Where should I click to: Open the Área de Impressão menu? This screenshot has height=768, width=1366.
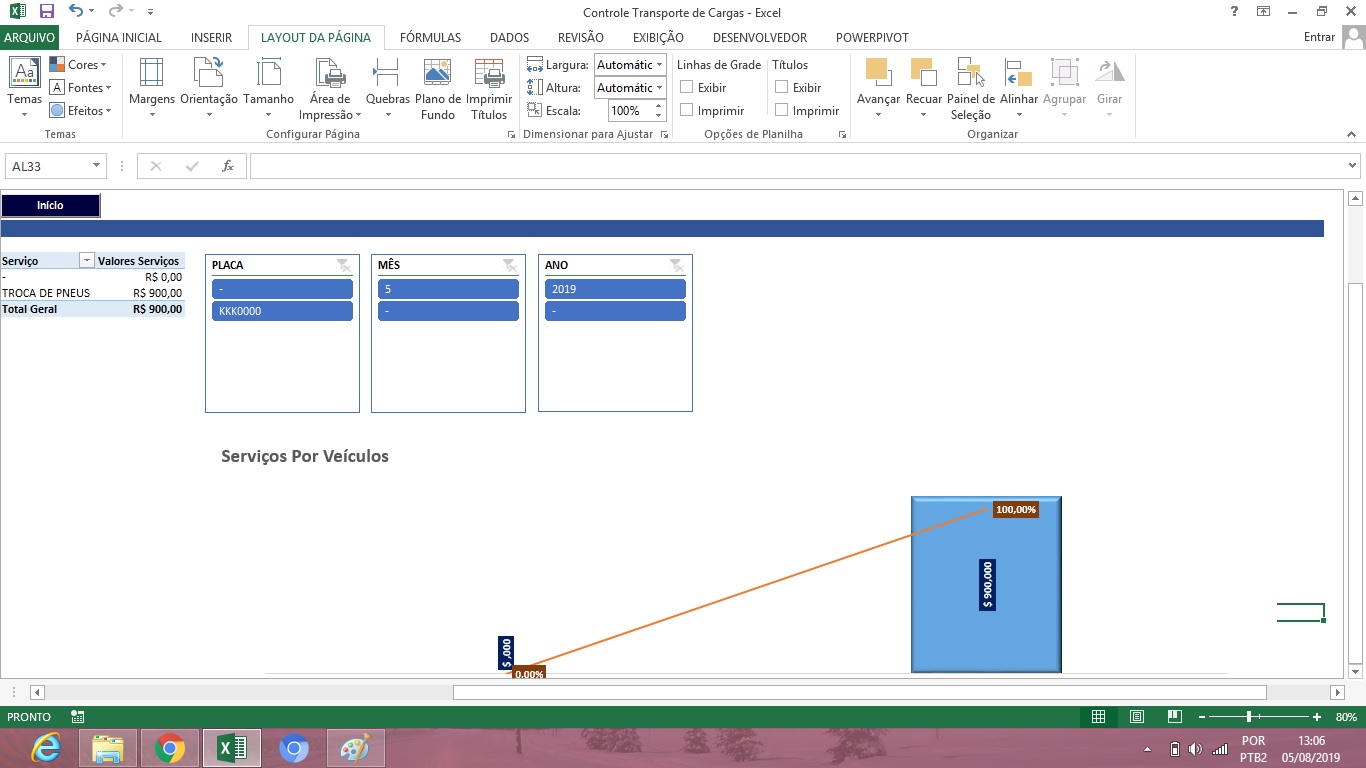(330, 88)
